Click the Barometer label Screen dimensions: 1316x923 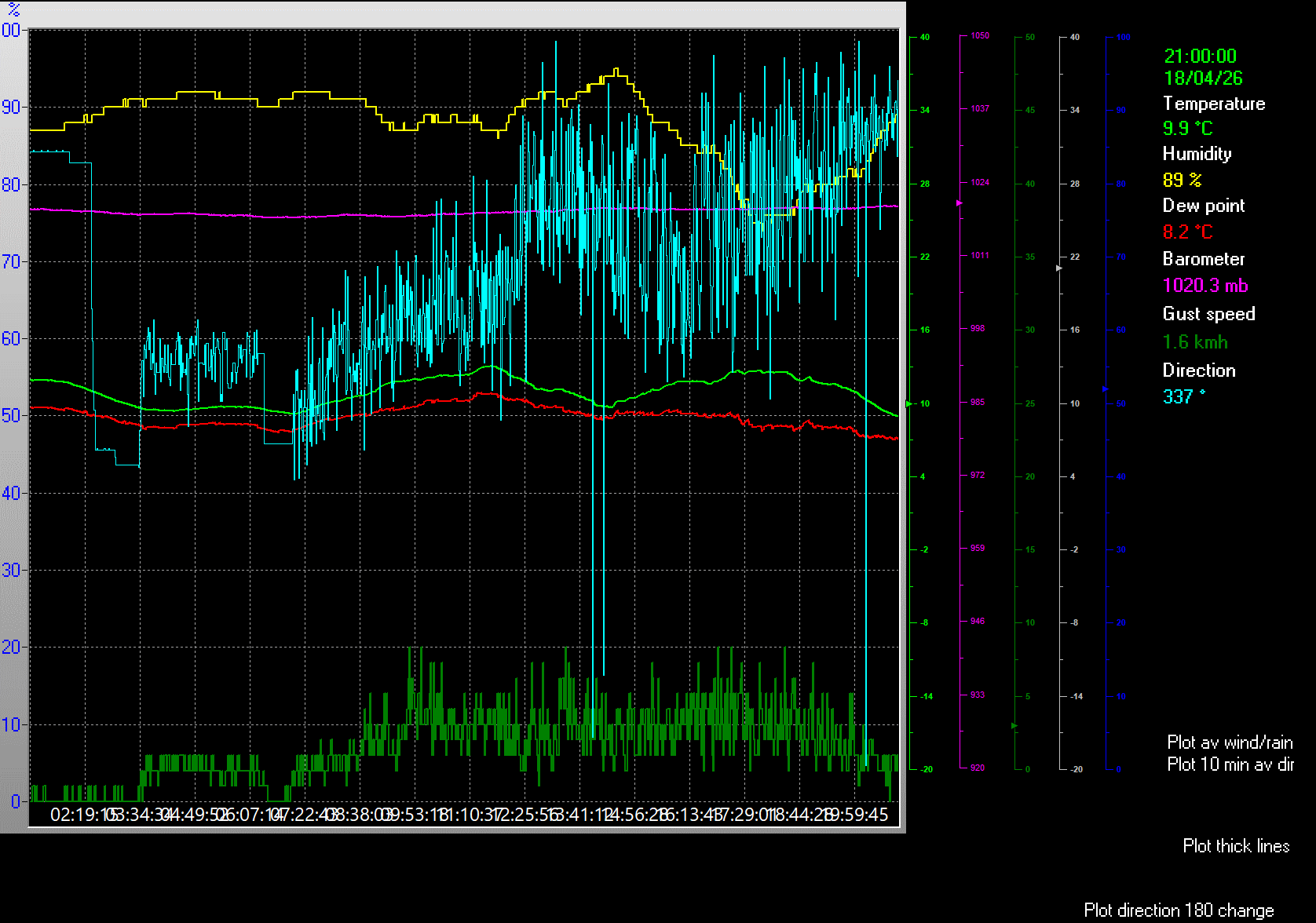tap(1203, 259)
